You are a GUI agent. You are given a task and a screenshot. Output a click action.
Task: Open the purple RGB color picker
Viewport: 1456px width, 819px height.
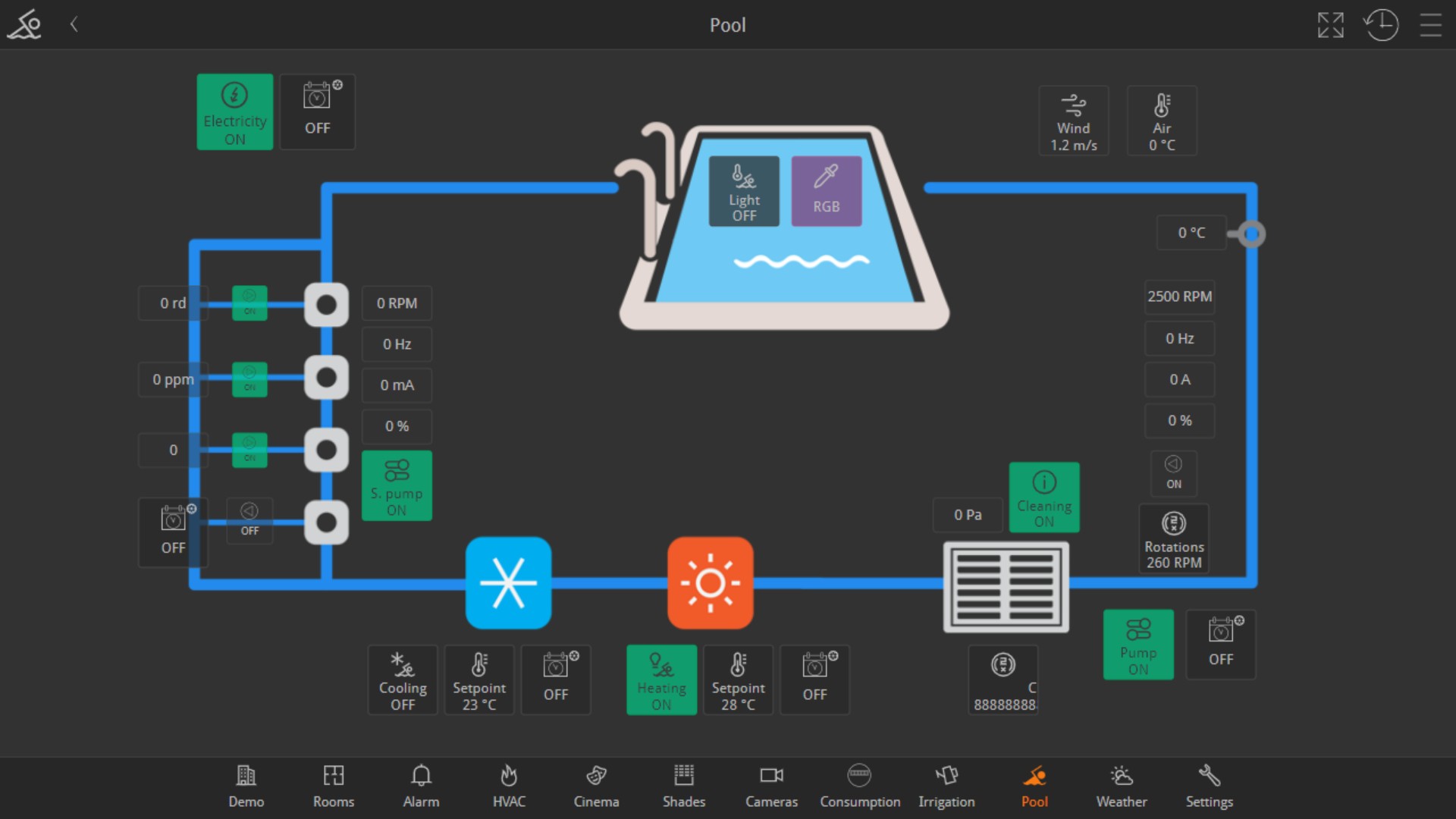pos(826,191)
